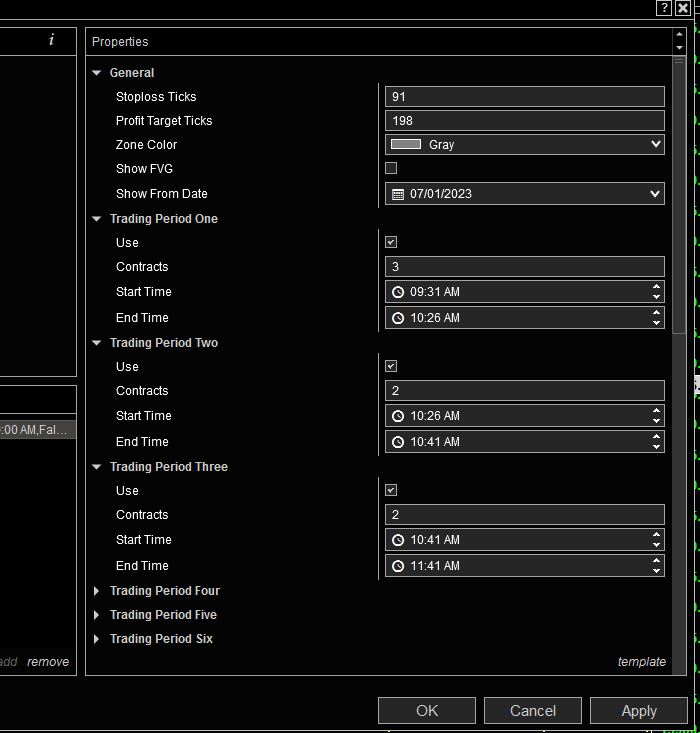Uncheck Use for Trading Period Three
700x733 pixels.
(x=391, y=490)
